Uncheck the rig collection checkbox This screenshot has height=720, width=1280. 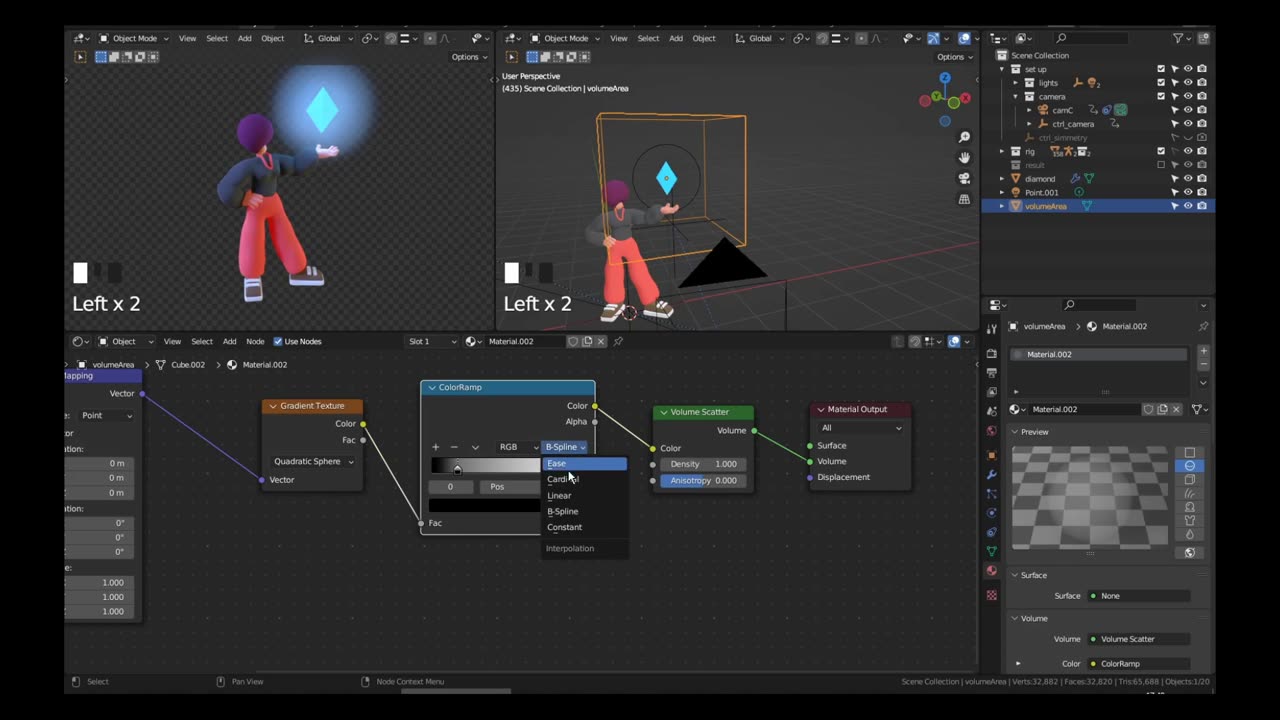click(1161, 151)
